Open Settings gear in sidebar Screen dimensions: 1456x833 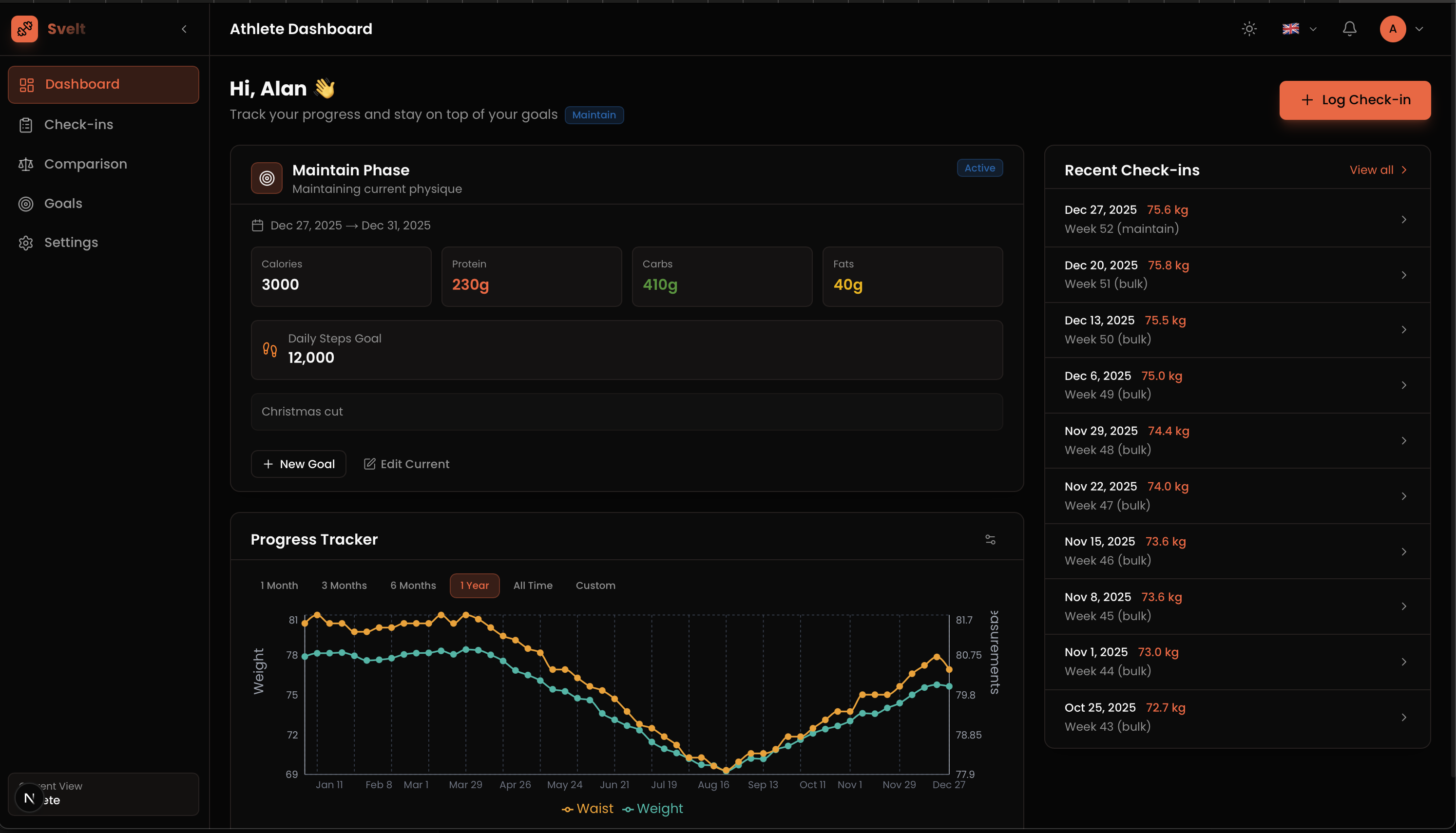coord(26,243)
